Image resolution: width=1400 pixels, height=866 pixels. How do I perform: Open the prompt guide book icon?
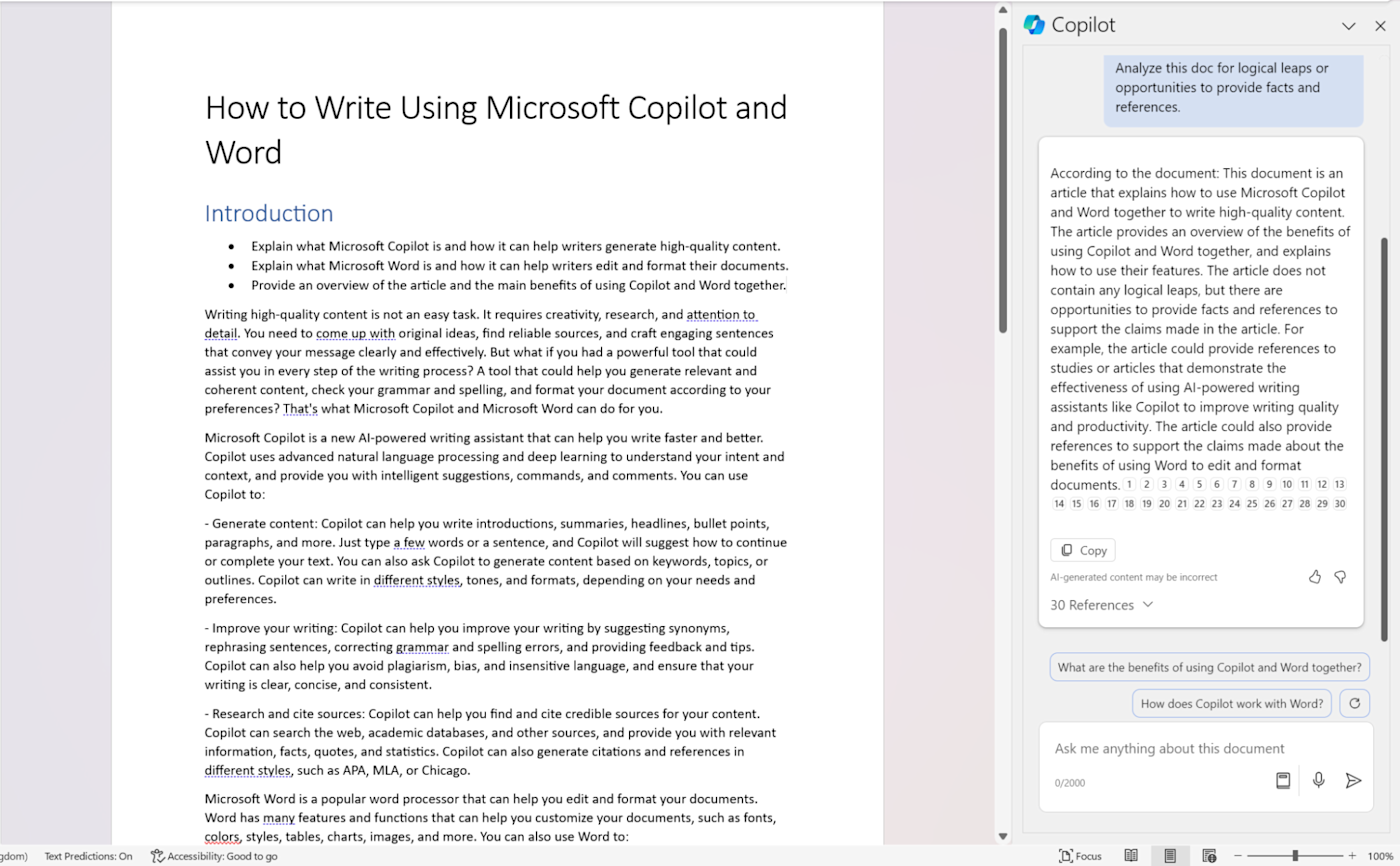(x=1283, y=781)
